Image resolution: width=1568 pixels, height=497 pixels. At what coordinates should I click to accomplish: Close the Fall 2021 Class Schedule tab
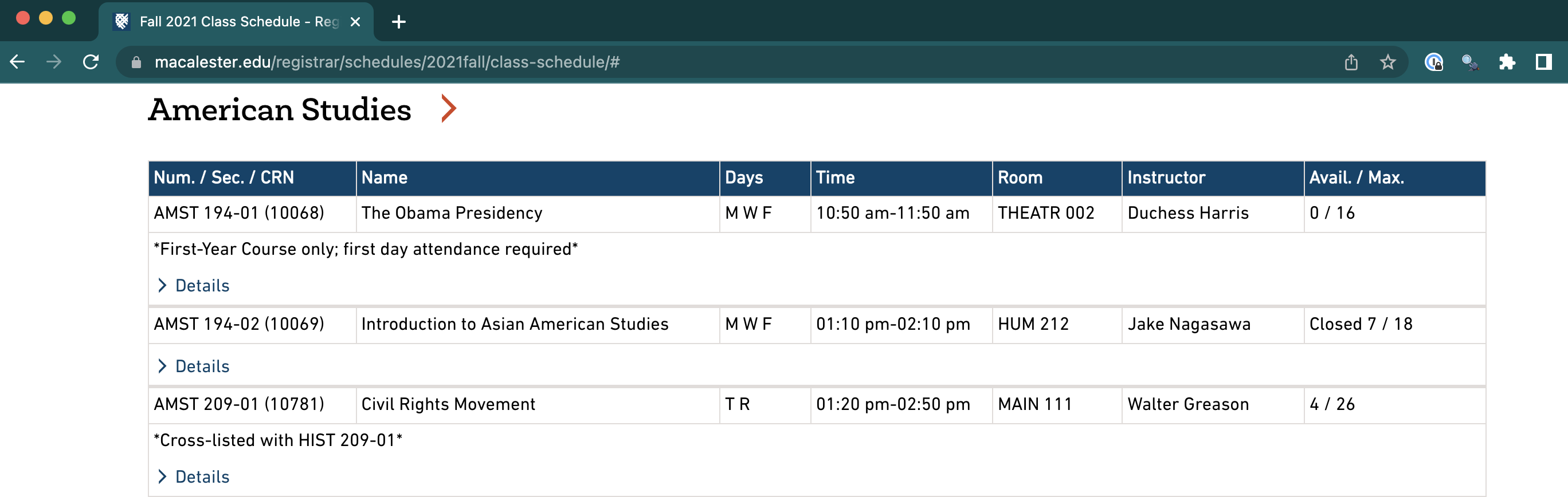(355, 22)
